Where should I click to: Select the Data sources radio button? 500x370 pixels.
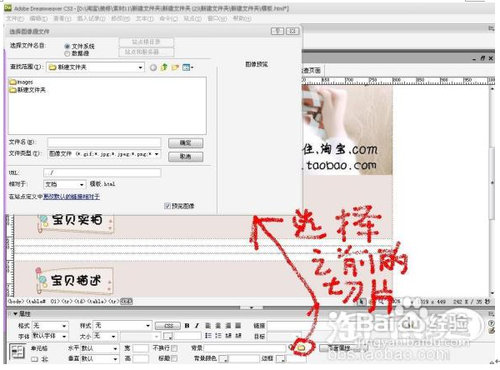coord(67,53)
